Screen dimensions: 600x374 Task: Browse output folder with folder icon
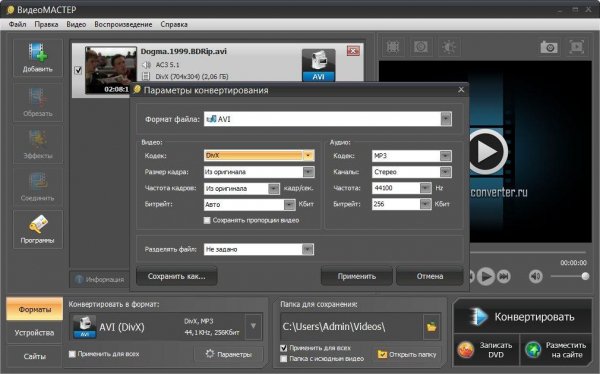[x=432, y=327]
